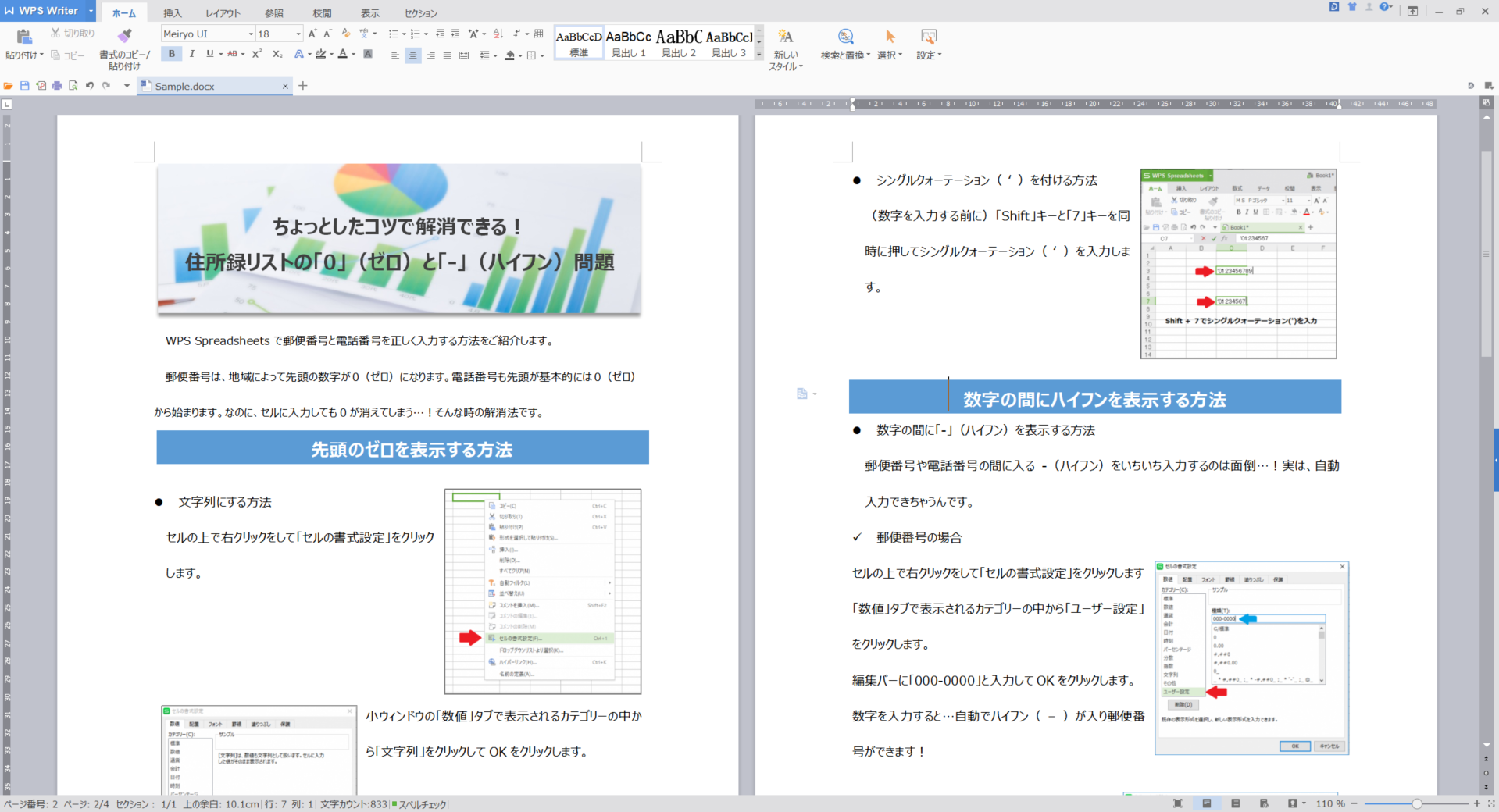Apply superscript formatting
The image size is (1499, 812).
click(256, 54)
